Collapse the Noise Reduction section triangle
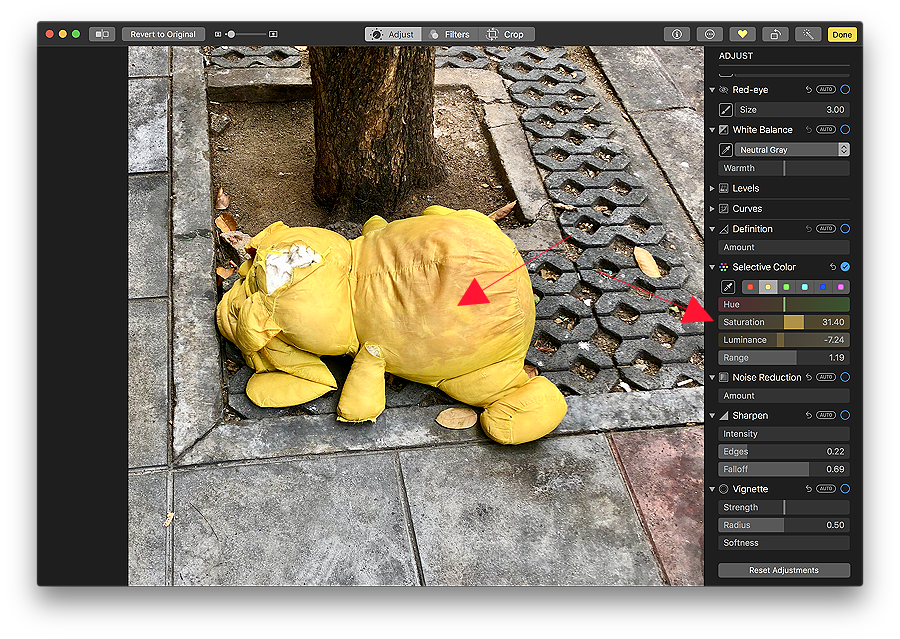This screenshot has width=900, height=639. pyautogui.click(x=712, y=378)
